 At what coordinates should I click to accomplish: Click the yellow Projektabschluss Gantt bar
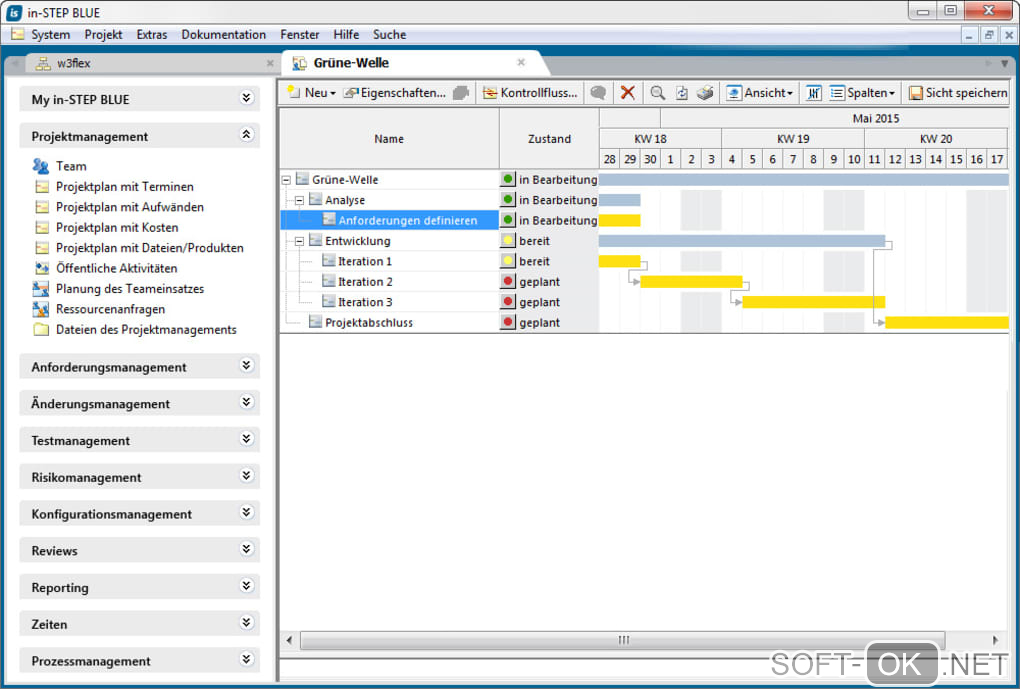[946, 323]
